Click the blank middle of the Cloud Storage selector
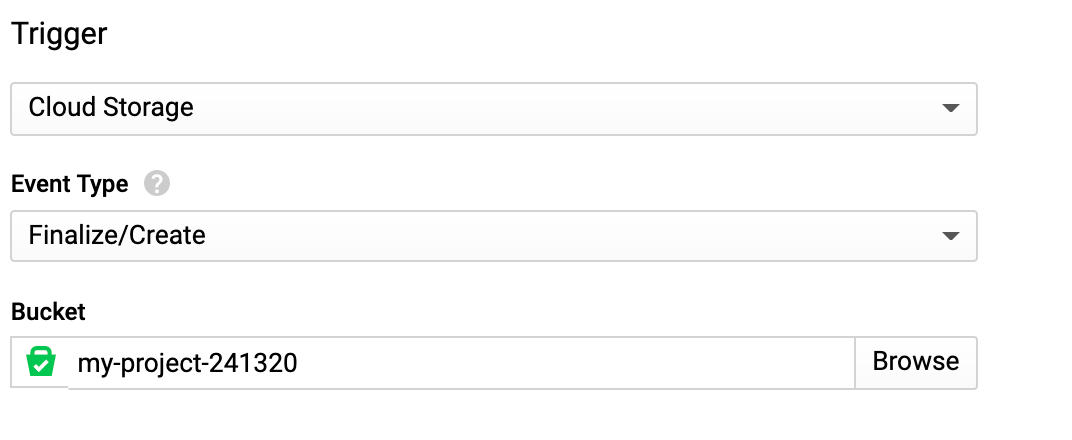 click(x=560, y=108)
